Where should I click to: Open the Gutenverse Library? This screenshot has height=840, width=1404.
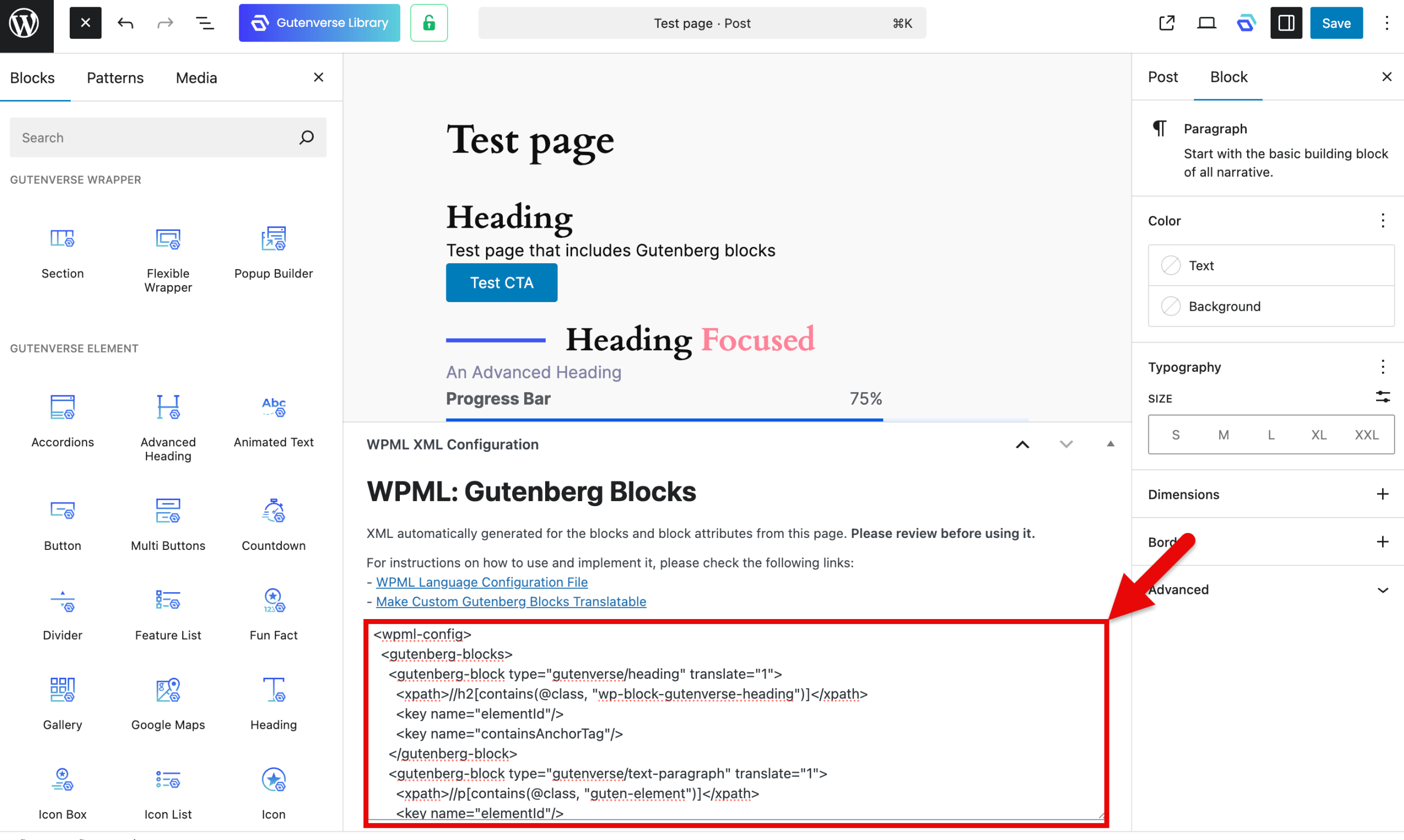pyautogui.click(x=319, y=23)
